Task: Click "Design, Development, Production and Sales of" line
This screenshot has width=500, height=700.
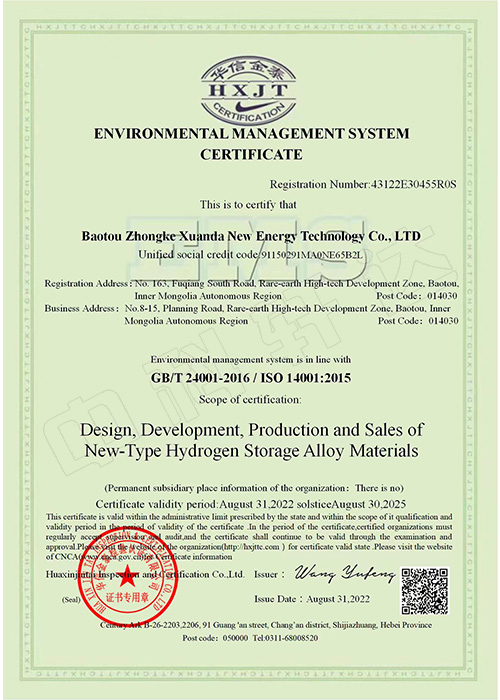Action: pos(251,430)
